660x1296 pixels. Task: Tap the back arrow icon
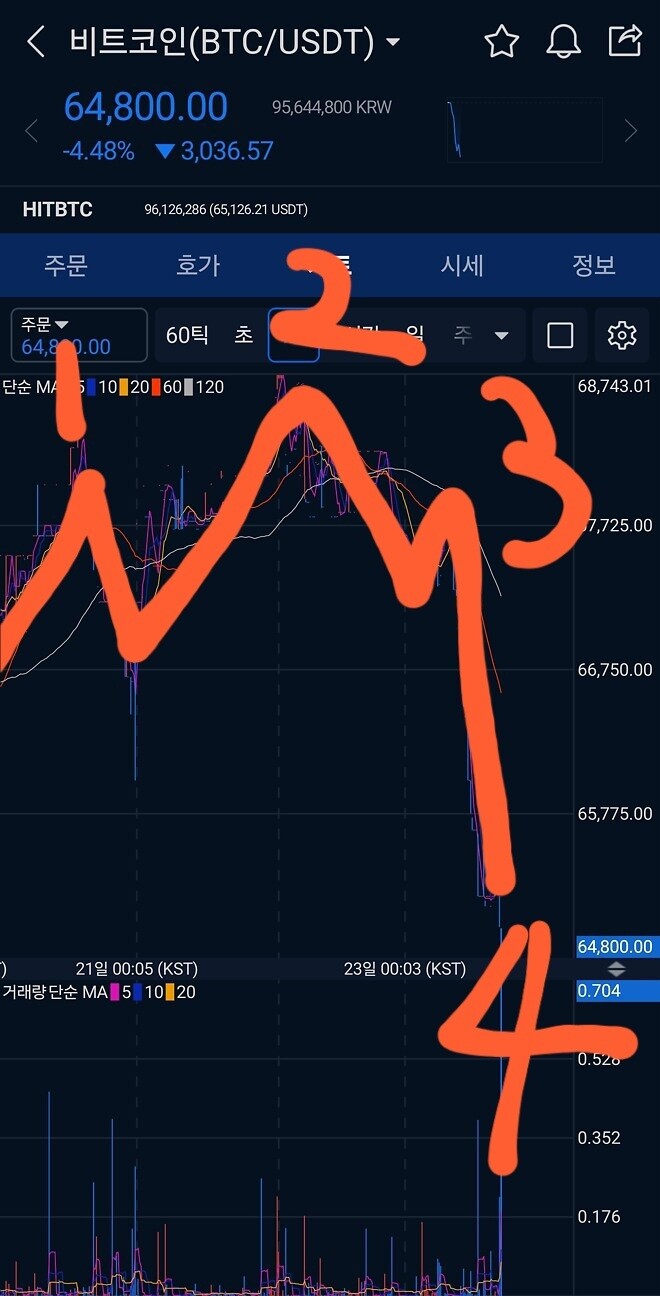(36, 42)
